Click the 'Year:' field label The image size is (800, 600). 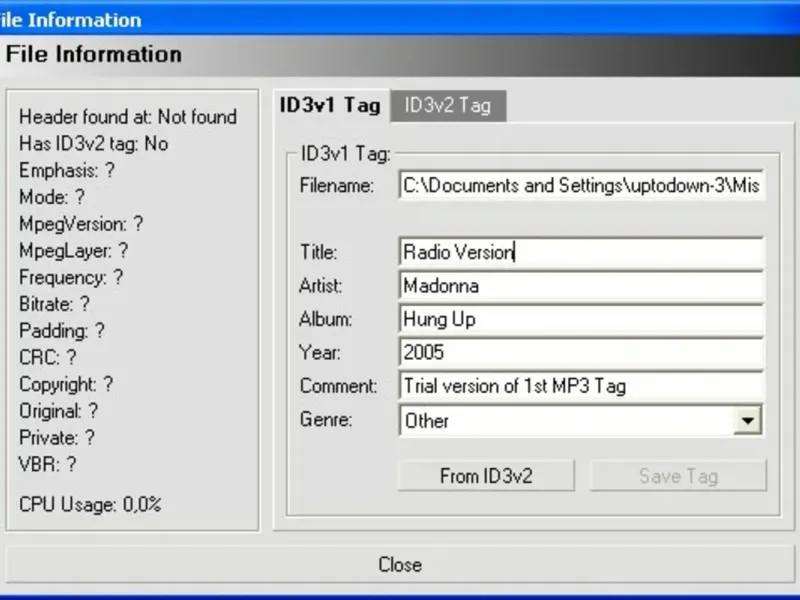tap(320, 353)
